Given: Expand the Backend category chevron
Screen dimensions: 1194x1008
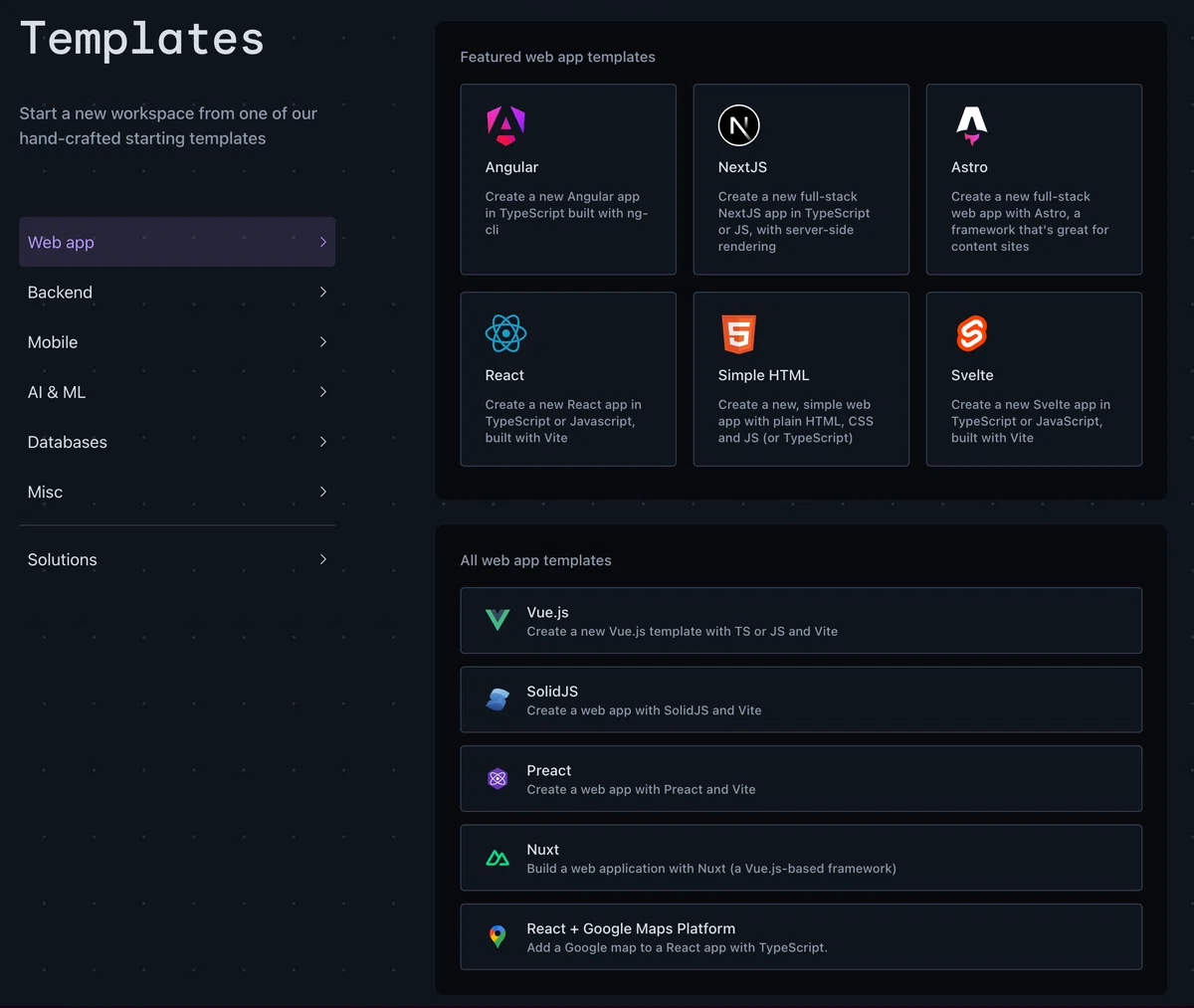Looking at the screenshot, I should click(323, 292).
